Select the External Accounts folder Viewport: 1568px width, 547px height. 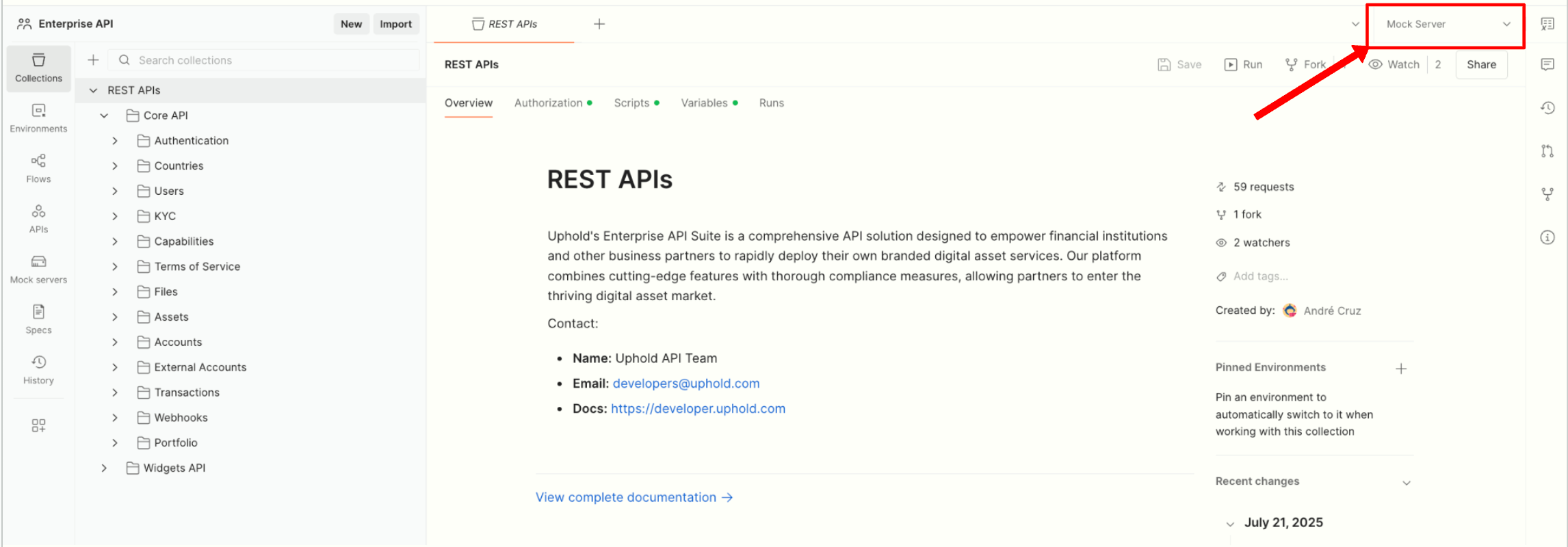(200, 367)
